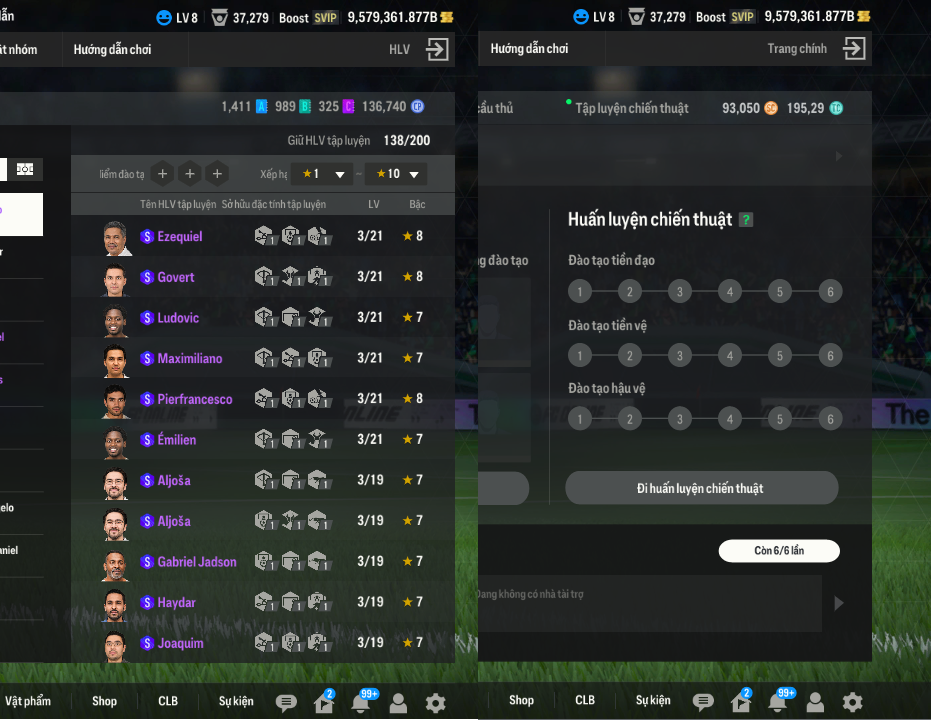
Task: Click first trait icon of Gabriel Jadson
Action: [x=265, y=561]
